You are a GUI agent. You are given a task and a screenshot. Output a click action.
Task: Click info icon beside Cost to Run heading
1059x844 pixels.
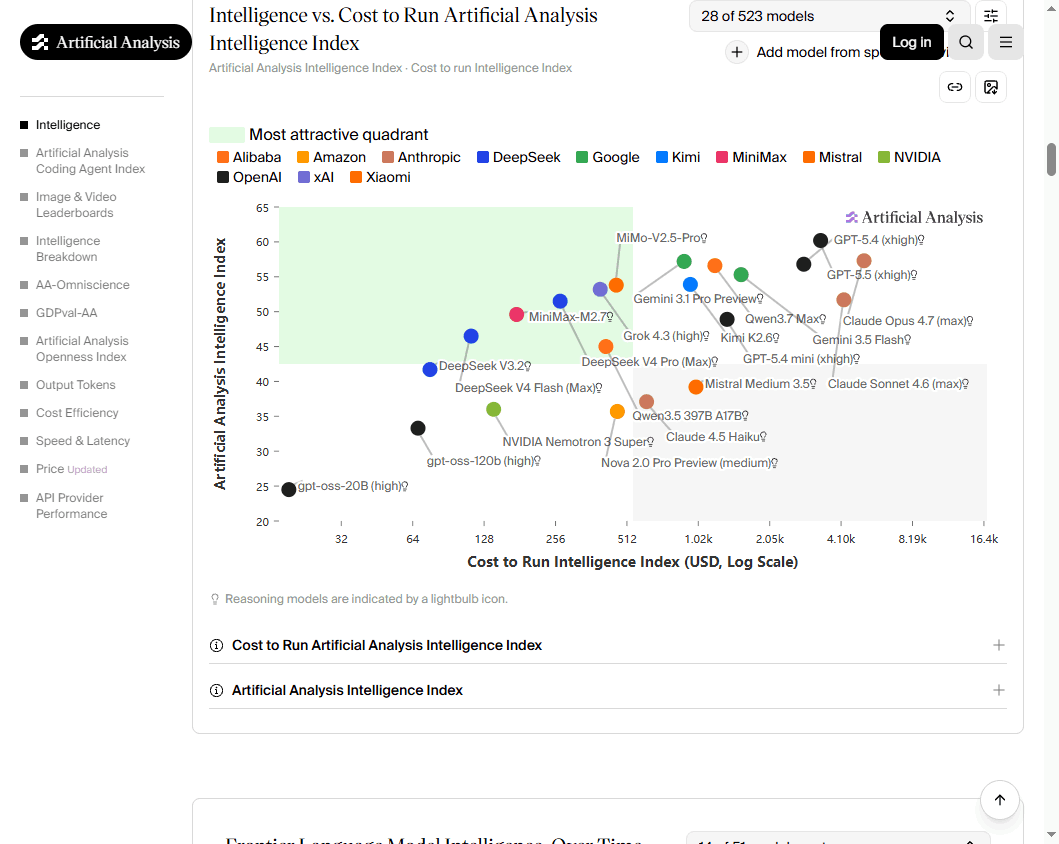tap(216, 645)
